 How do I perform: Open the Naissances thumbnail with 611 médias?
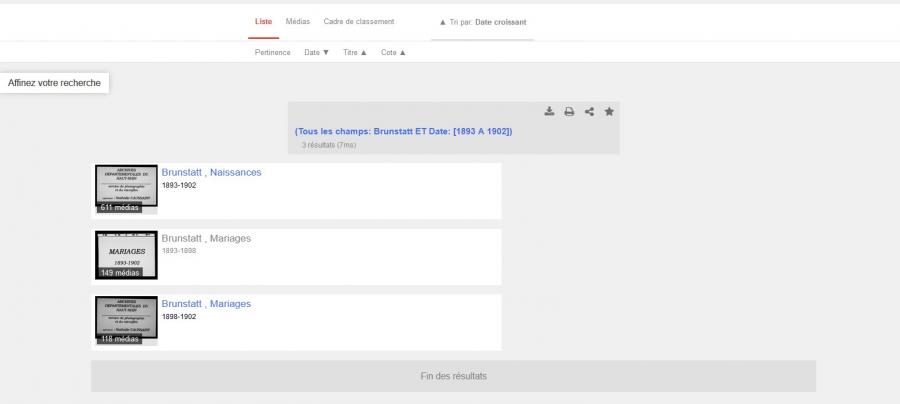coord(126,189)
